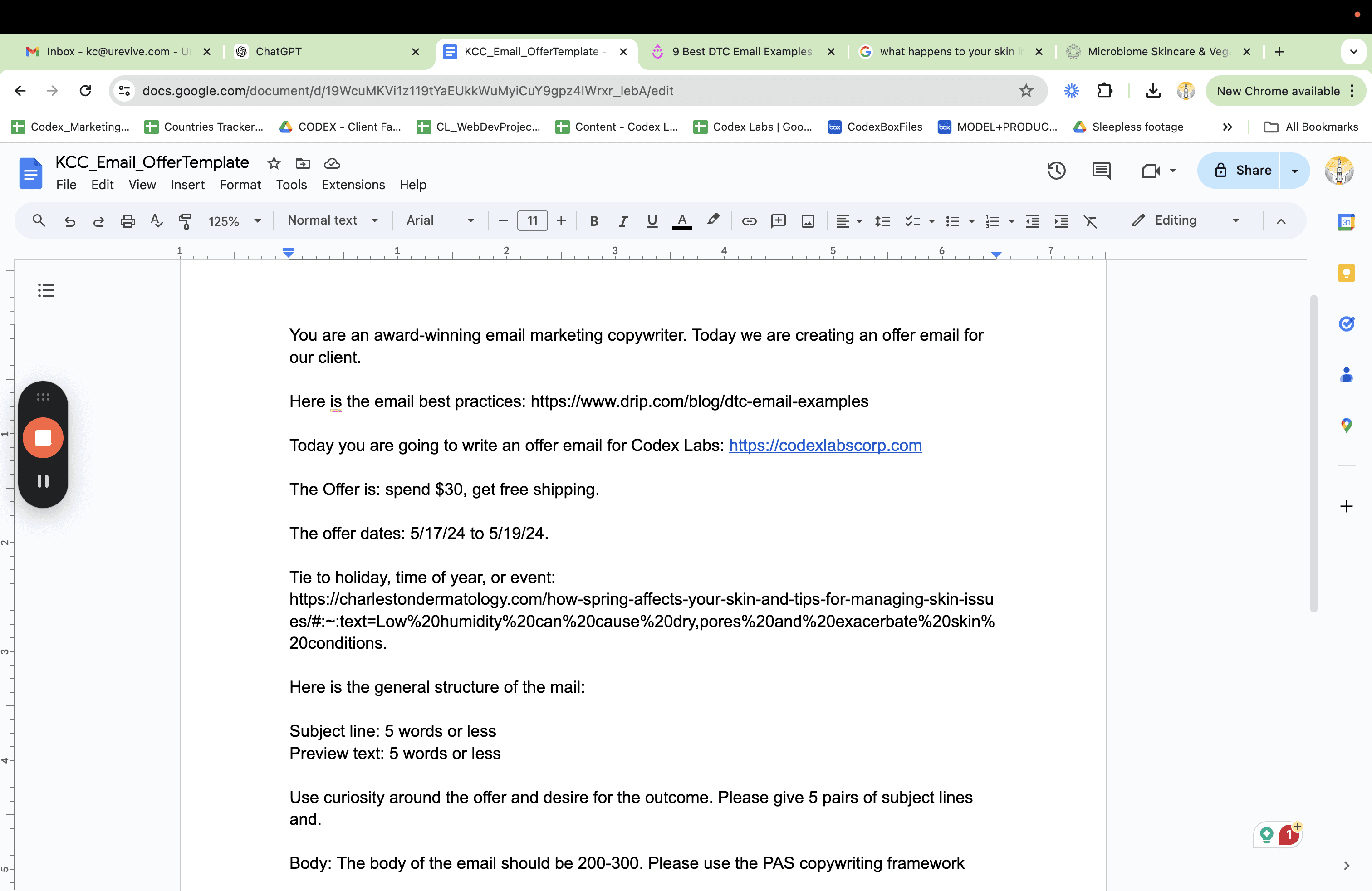Viewport: 1372px width, 891px height.
Task: Show all comments panel
Action: coord(1101,171)
